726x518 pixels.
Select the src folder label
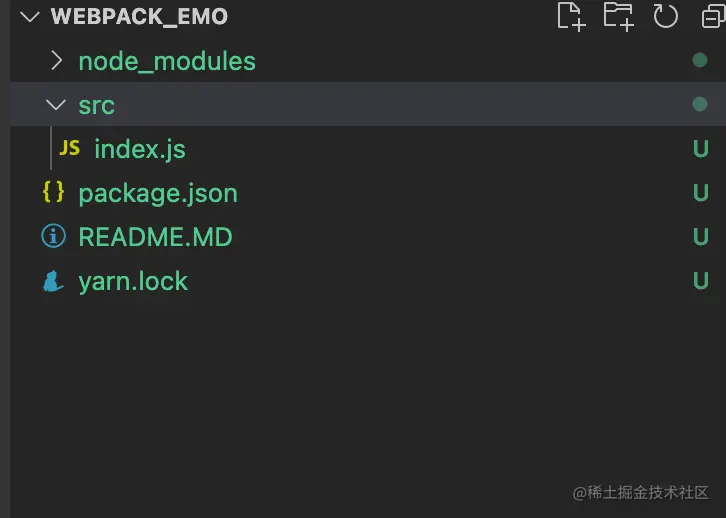pos(96,106)
